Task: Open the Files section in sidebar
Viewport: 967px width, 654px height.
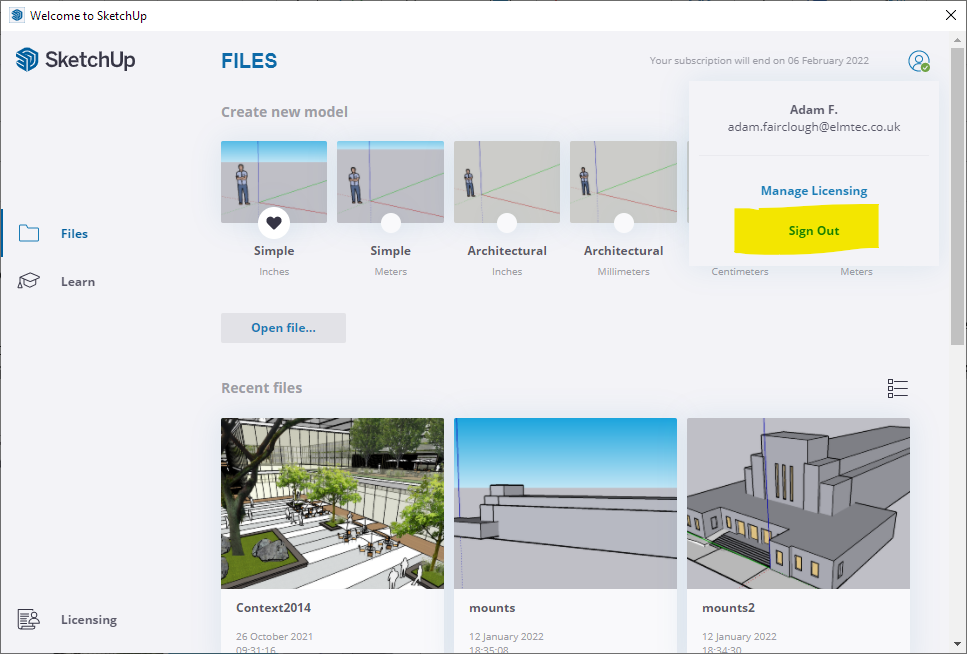Action: pos(74,233)
